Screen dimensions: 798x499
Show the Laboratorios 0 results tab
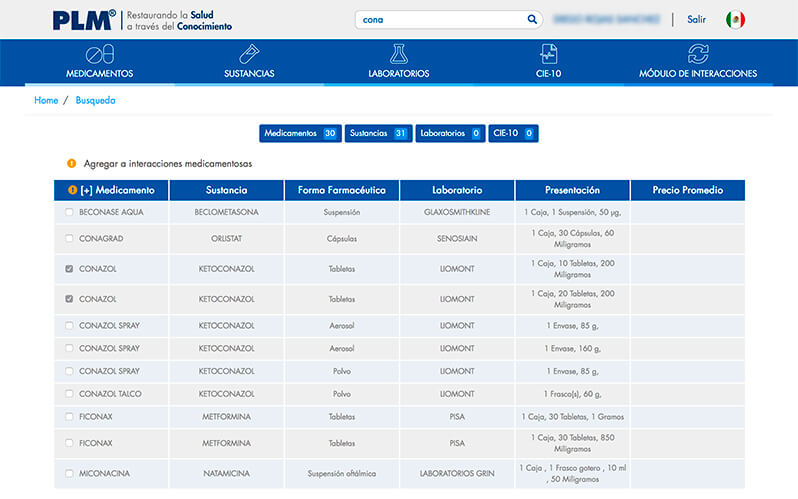(450, 133)
